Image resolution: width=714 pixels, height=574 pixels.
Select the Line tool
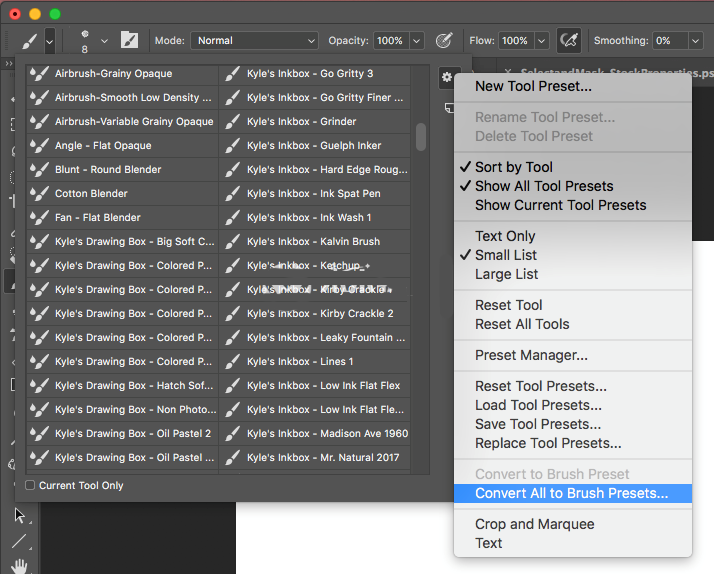[19, 541]
